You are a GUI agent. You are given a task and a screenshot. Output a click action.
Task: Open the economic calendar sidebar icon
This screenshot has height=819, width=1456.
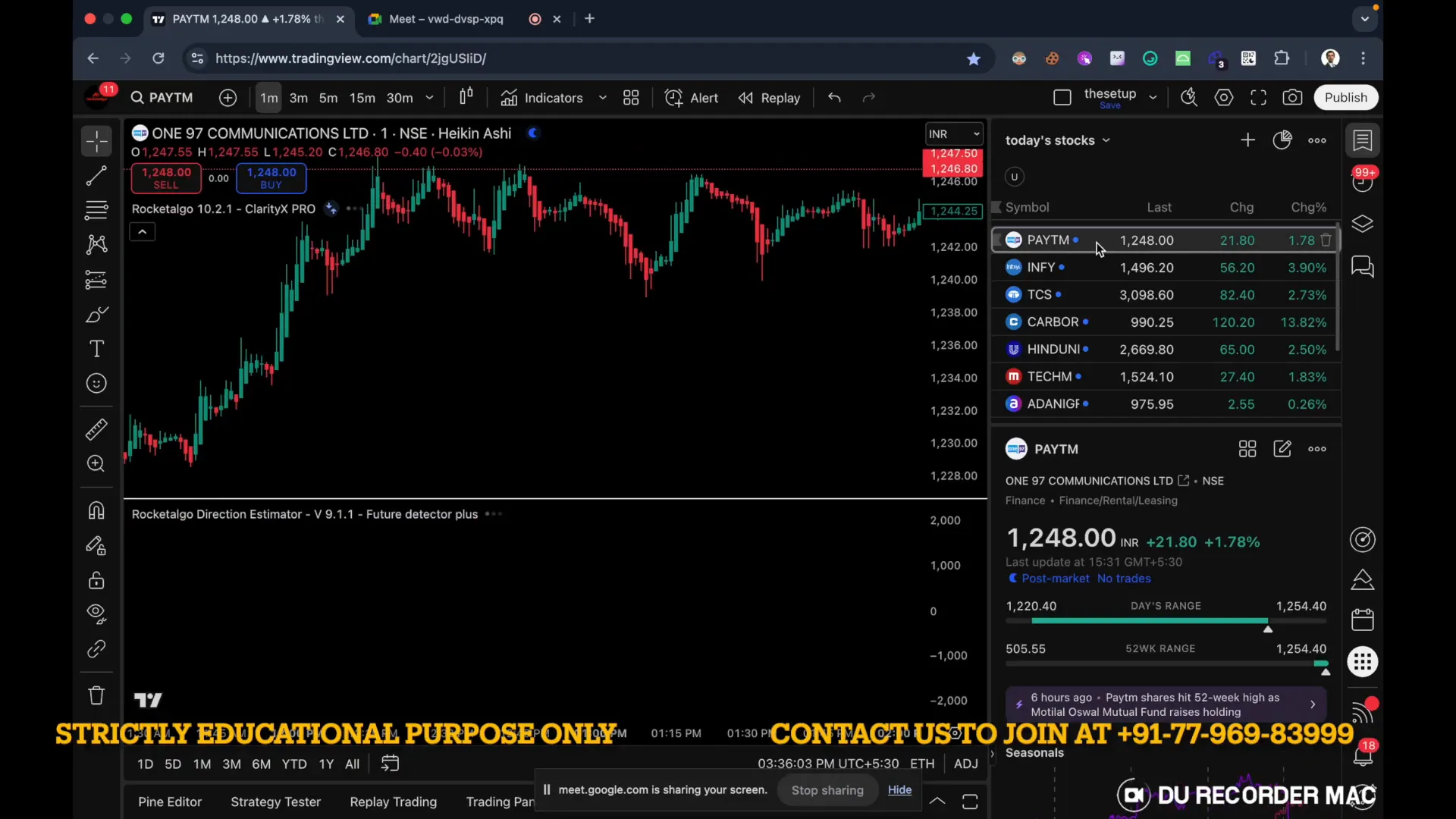1363,620
